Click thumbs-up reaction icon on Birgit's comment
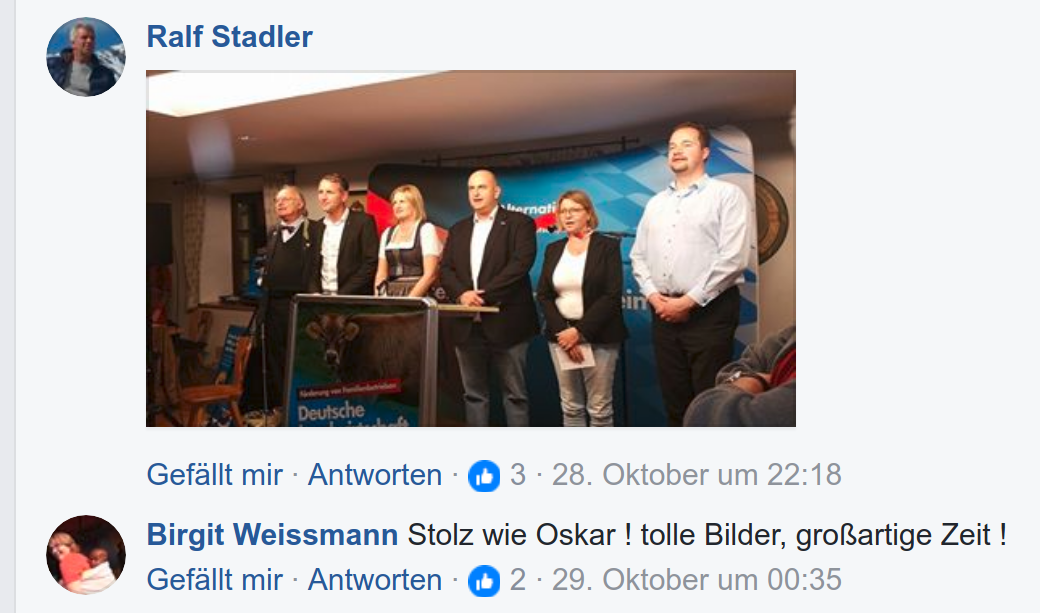The height and width of the screenshot is (613, 1040). (484, 580)
